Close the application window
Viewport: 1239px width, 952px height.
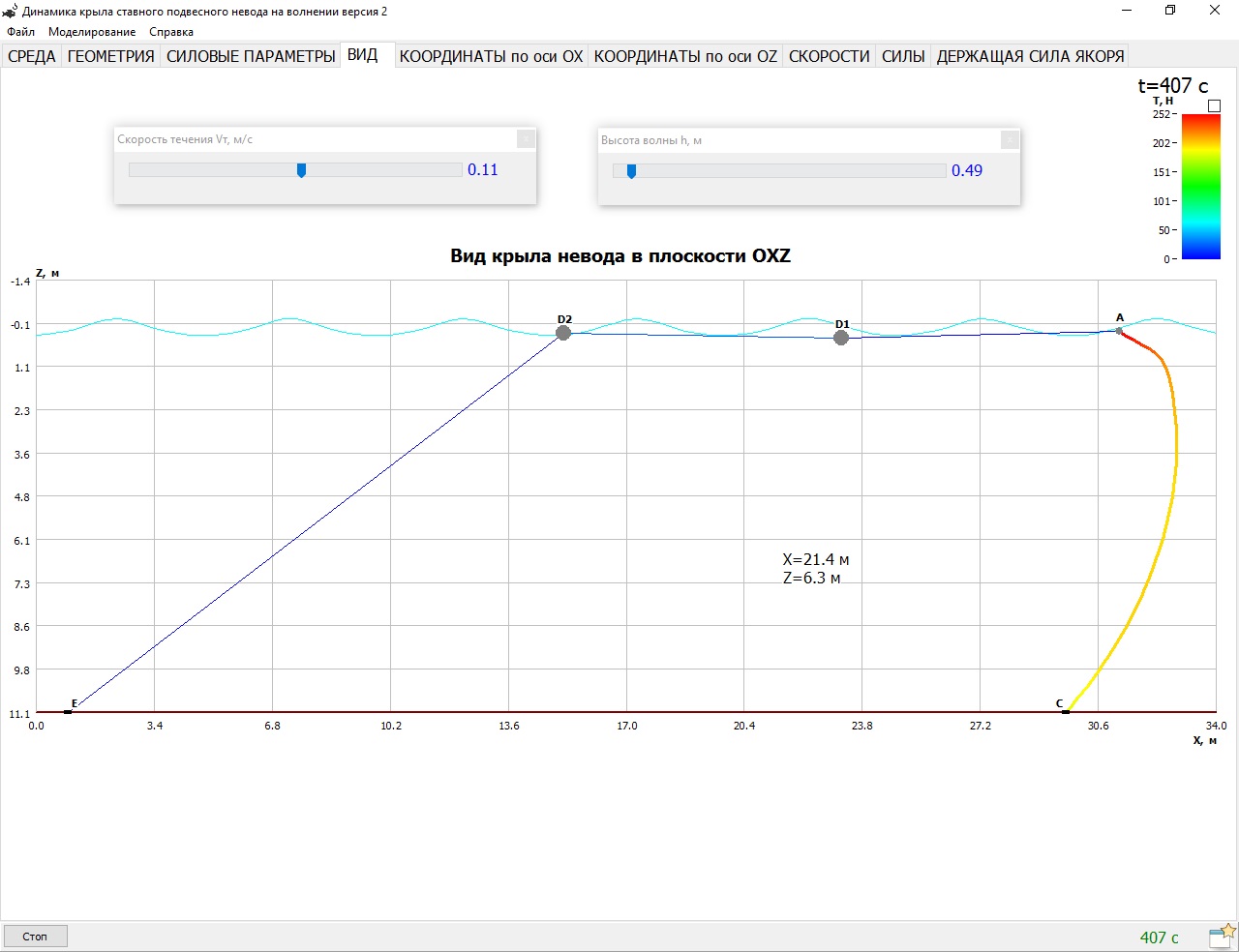click(1215, 11)
